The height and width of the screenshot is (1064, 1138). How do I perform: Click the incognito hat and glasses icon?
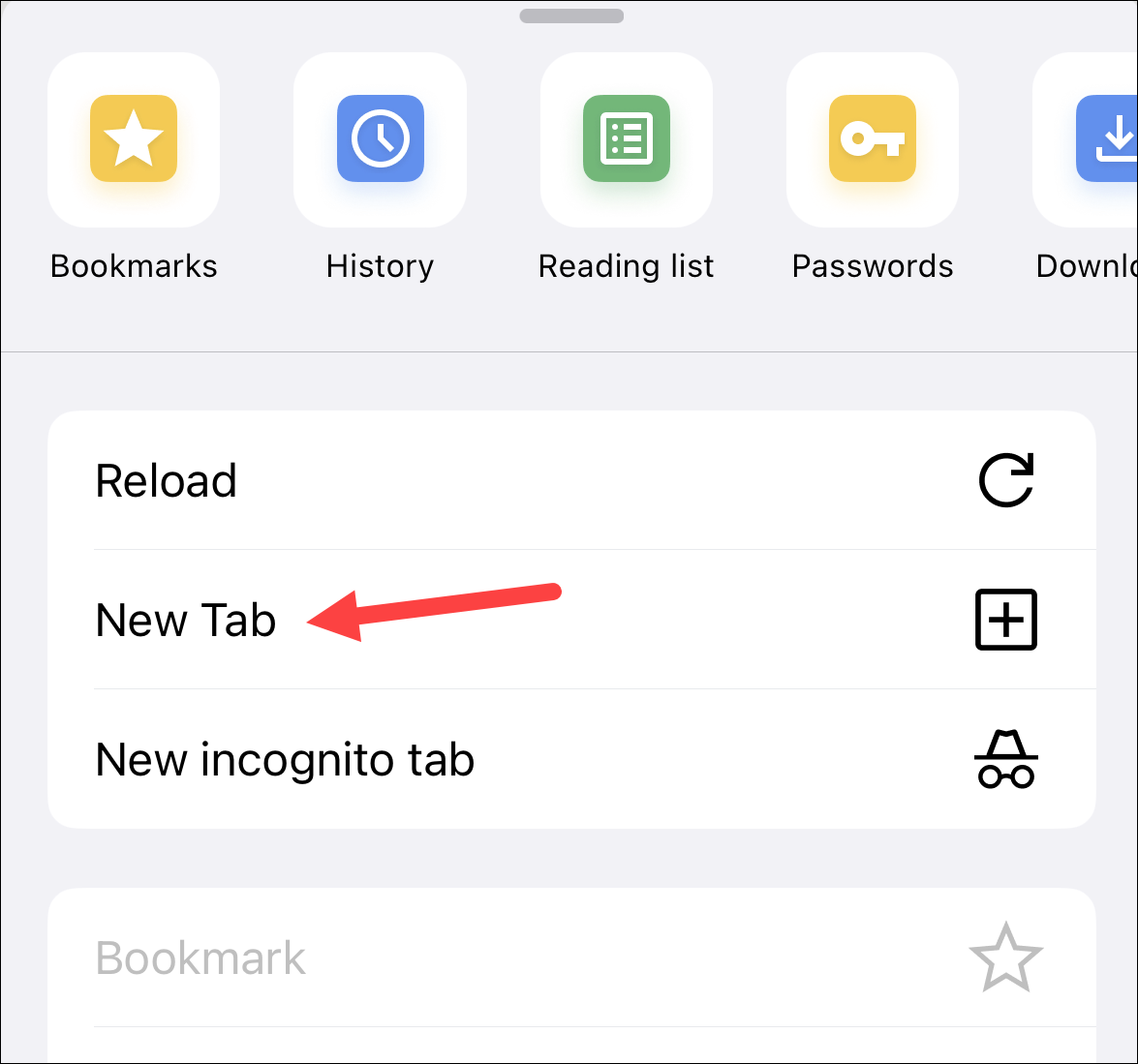click(x=1006, y=759)
